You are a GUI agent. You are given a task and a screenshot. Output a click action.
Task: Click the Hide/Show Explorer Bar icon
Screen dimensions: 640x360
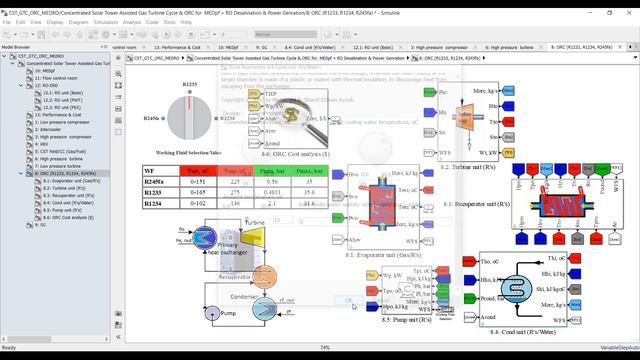(x=118, y=58)
